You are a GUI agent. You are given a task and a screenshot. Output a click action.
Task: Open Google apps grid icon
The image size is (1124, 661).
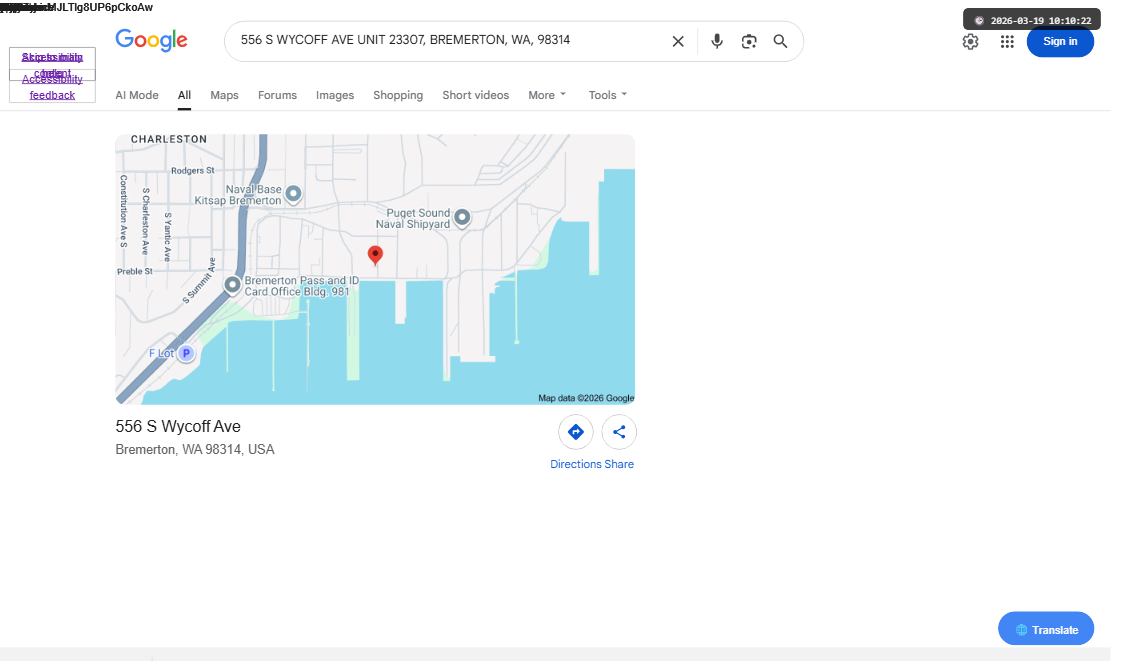(1007, 42)
